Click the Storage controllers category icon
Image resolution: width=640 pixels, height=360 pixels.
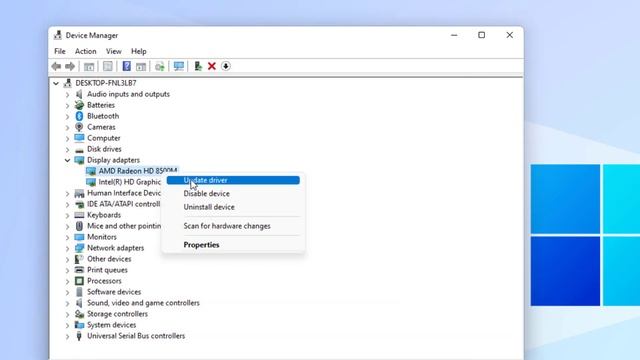click(79, 314)
